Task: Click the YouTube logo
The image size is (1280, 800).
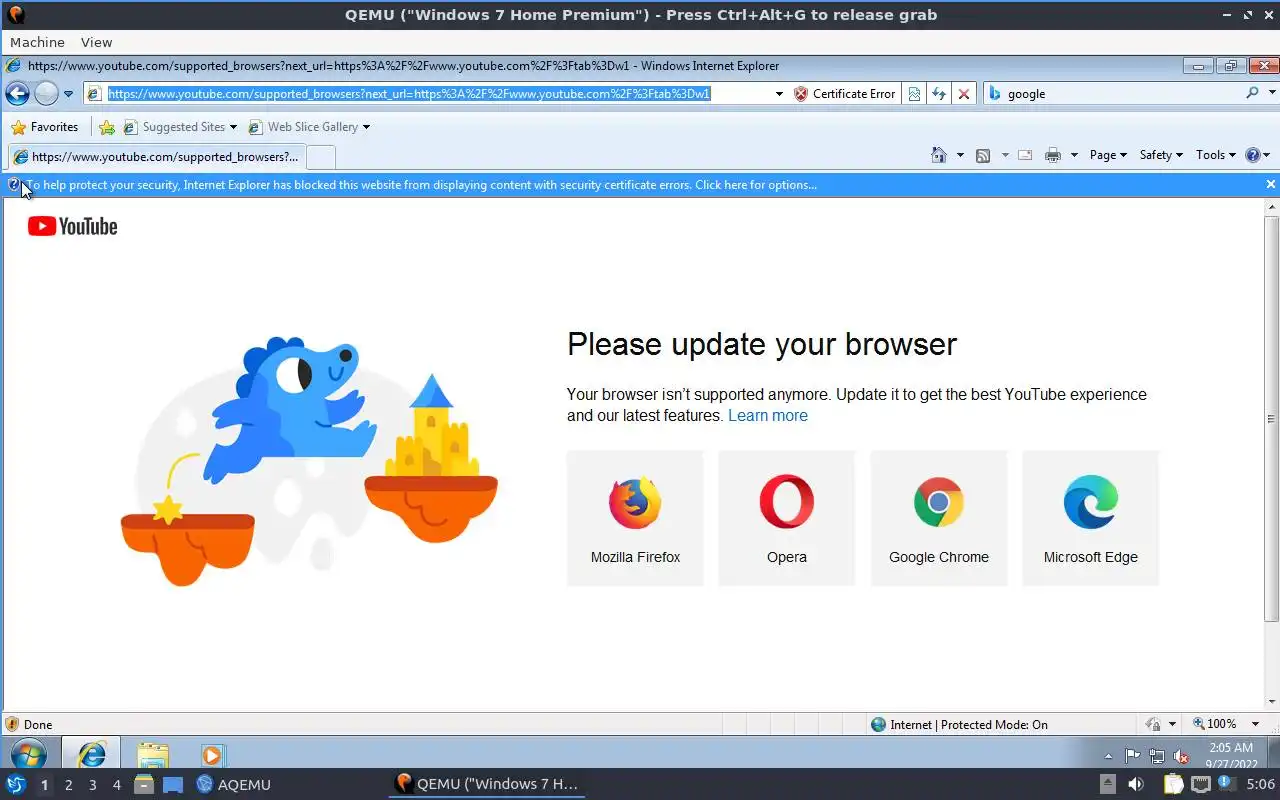Action: tap(72, 226)
